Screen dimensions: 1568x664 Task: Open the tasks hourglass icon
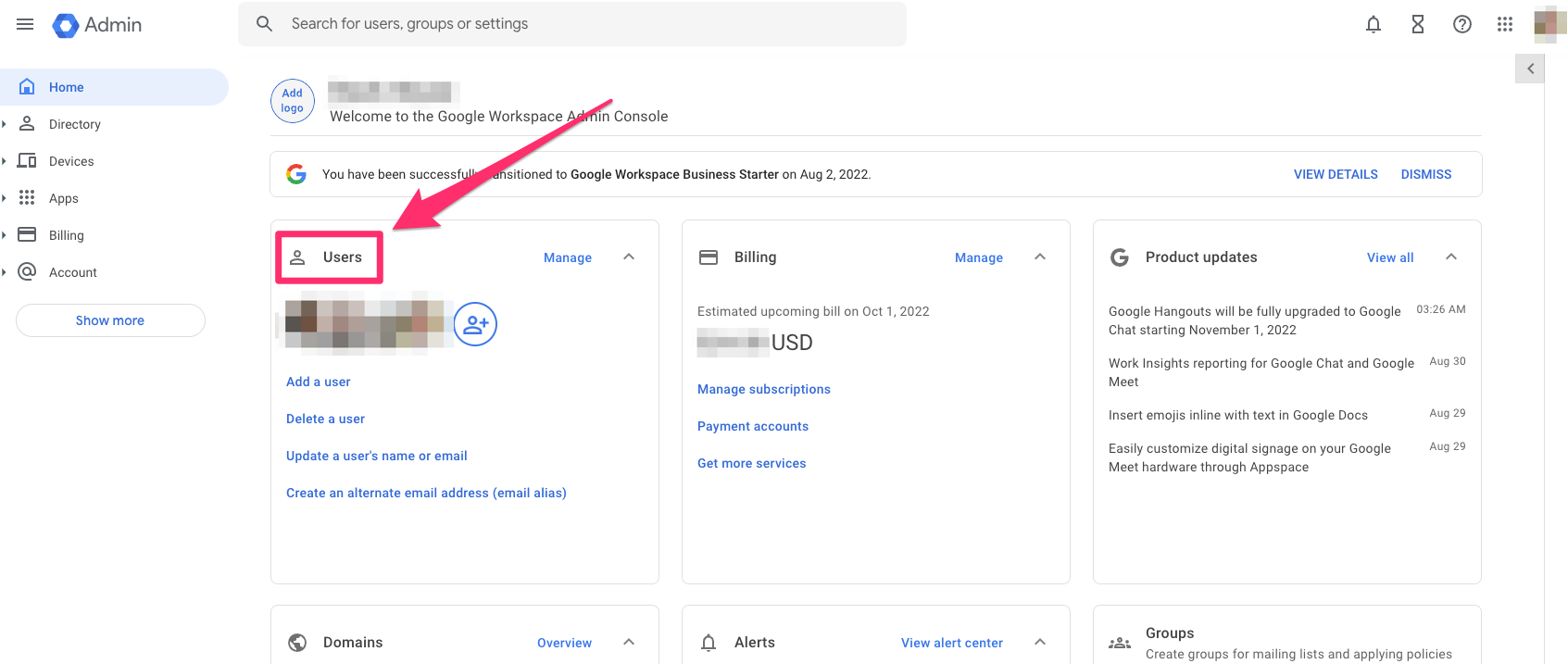1418,25
